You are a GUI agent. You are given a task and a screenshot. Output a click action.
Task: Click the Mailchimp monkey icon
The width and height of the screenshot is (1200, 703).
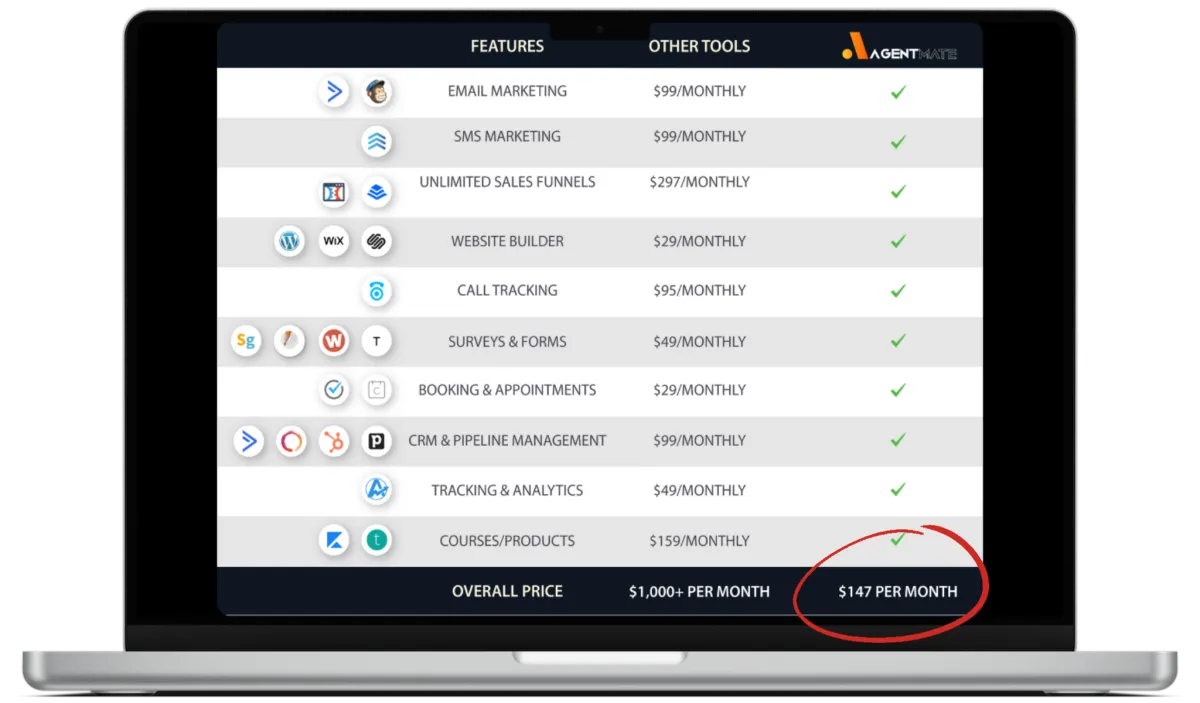point(377,92)
